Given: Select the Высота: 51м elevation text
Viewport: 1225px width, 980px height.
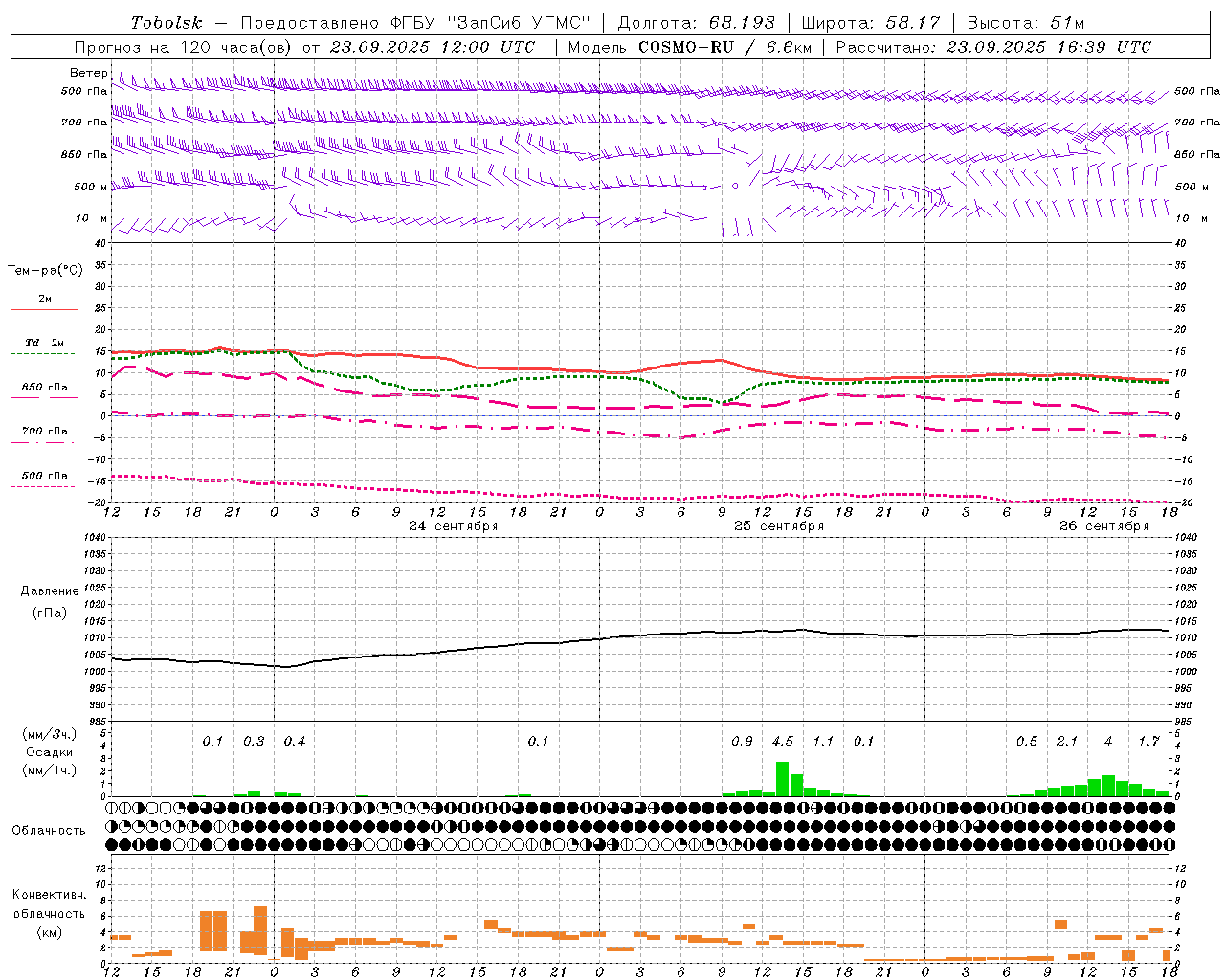Looking at the screenshot, I should point(1026,23).
